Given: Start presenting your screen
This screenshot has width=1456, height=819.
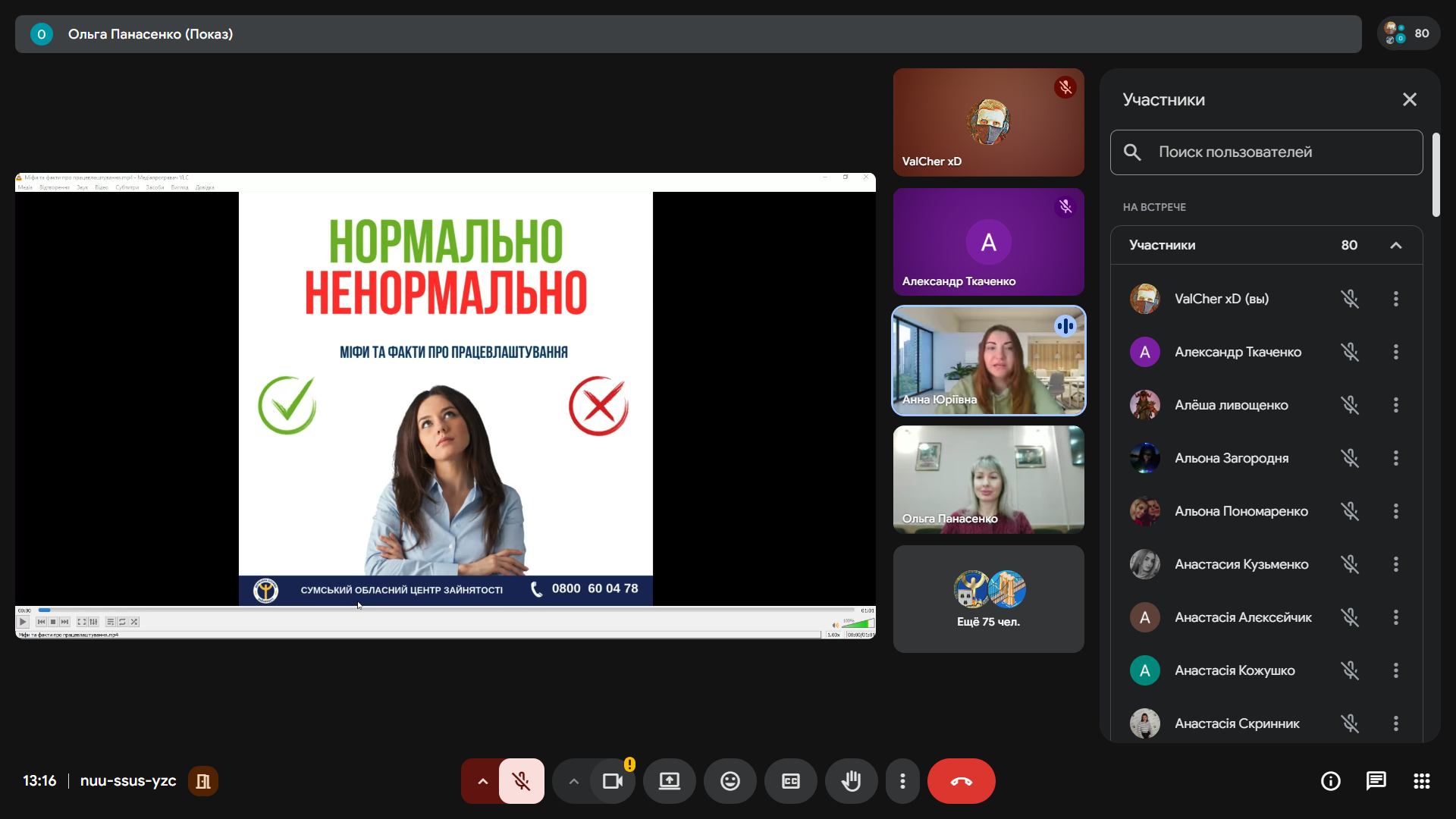Looking at the screenshot, I should point(669,781).
